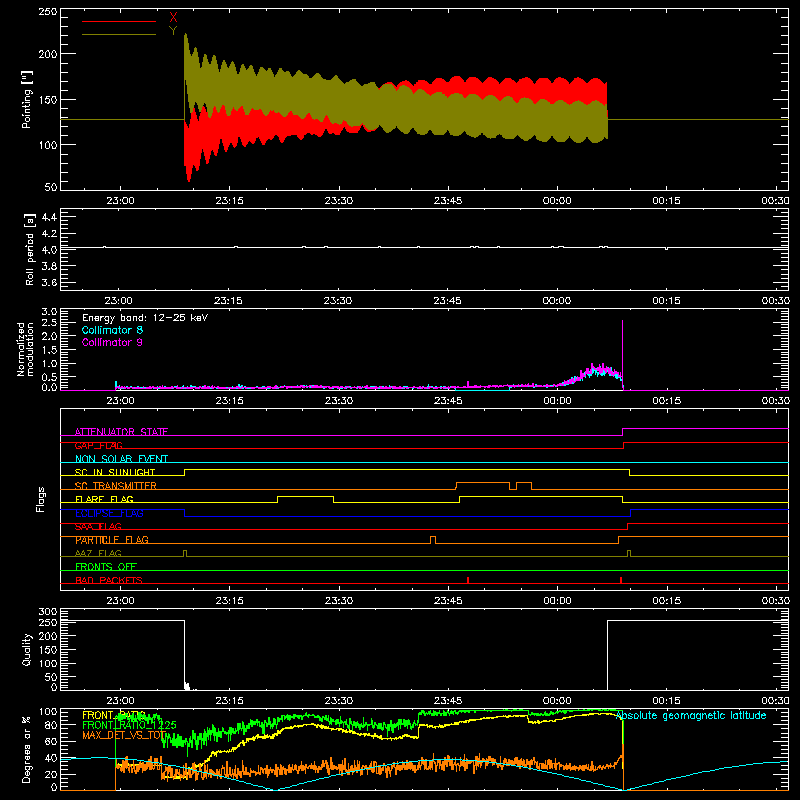Click the 'SC_TRANSMITTER' flag label
Image resolution: width=800 pixels, height=800 pixels.
point(115,486)
